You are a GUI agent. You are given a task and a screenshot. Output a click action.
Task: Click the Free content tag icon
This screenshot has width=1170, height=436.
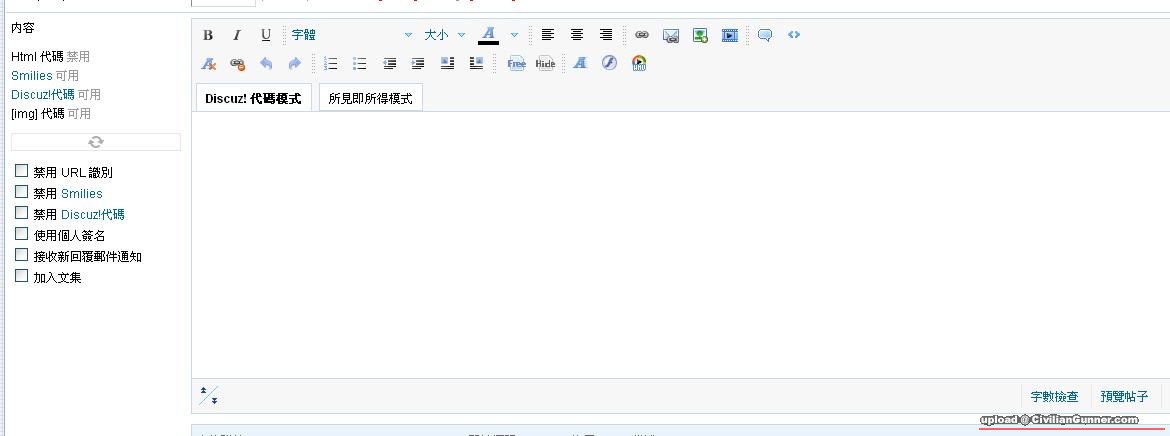(516, 64)
